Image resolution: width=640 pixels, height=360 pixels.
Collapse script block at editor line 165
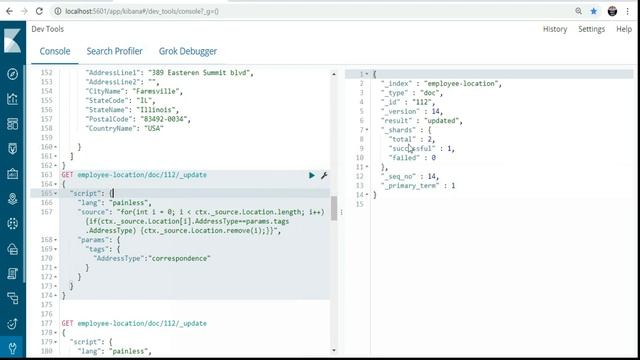pyautogui.click(x=56, y=193)
